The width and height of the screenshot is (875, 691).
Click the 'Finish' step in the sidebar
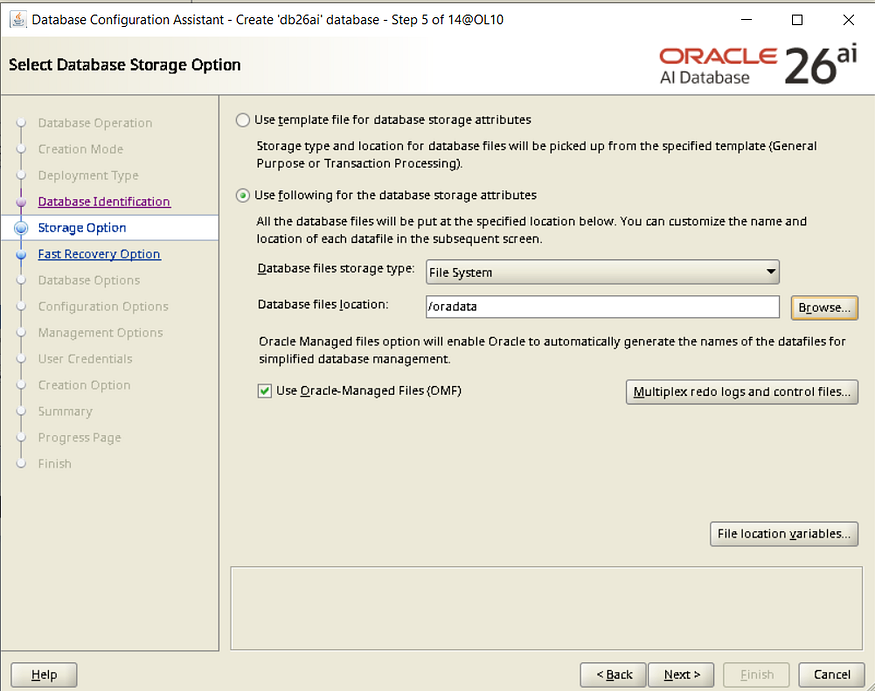click(55, 464)
